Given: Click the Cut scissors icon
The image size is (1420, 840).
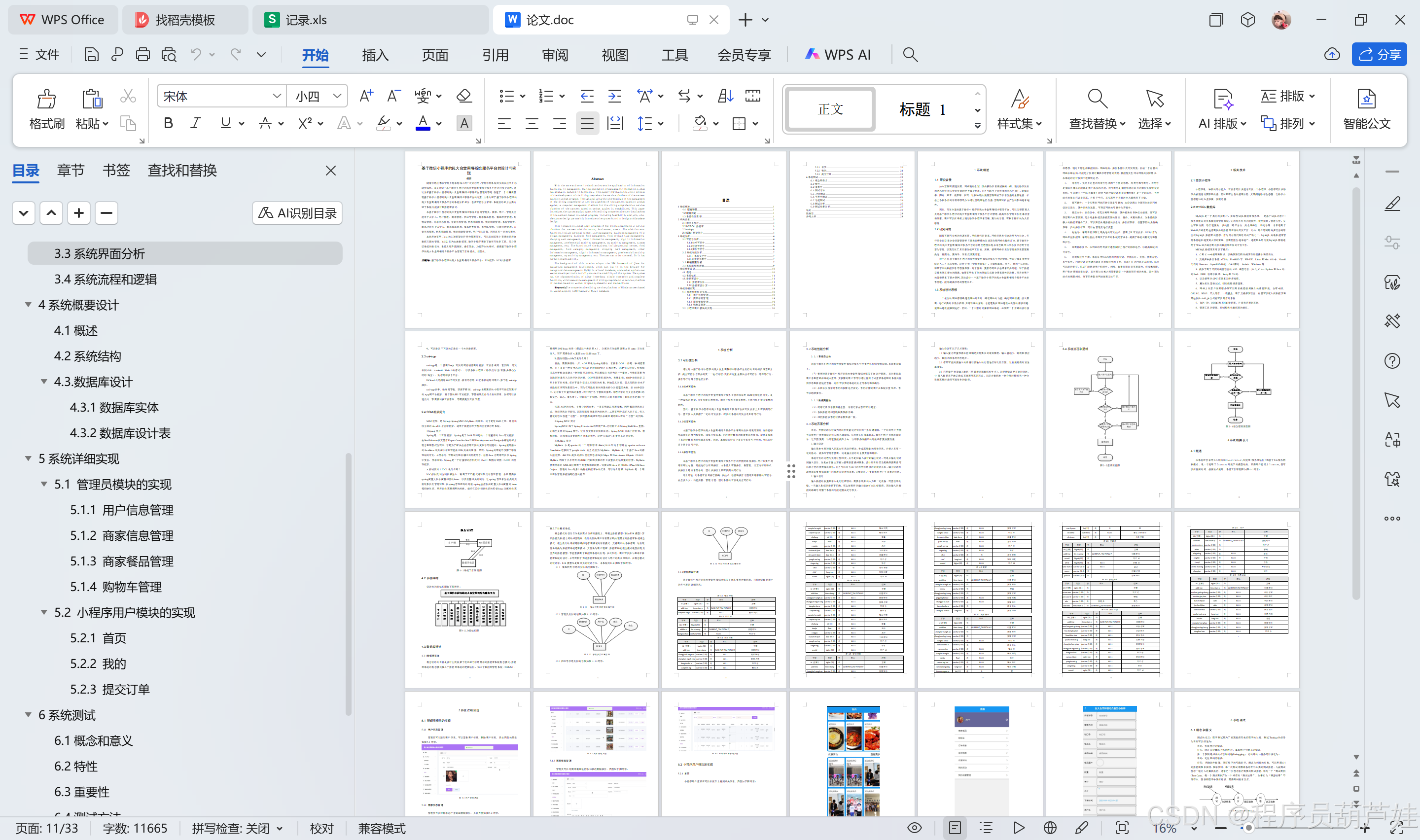Looking at the screenshot, I should (x=128, y=96).
